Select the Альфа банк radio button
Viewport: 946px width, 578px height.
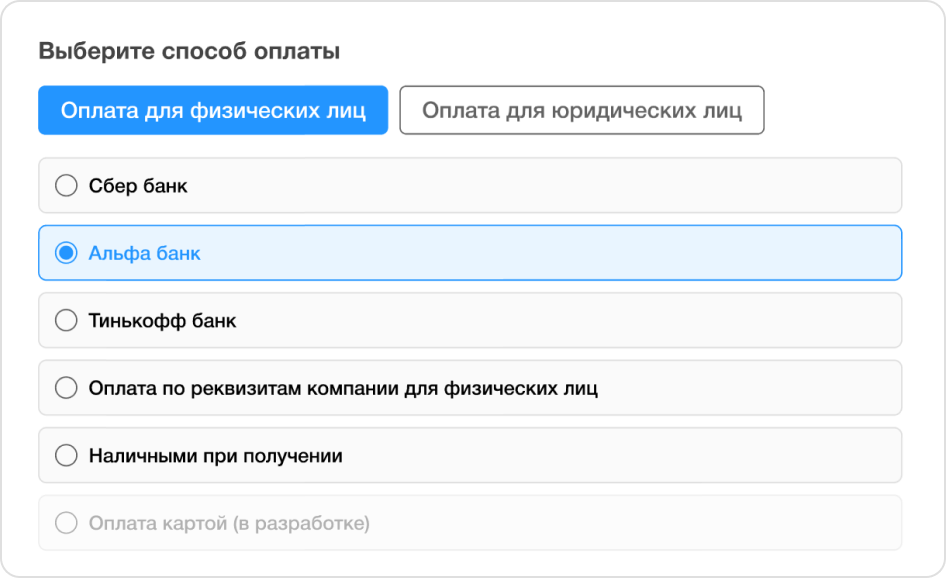pyautogui.click(x=66, y=253)
